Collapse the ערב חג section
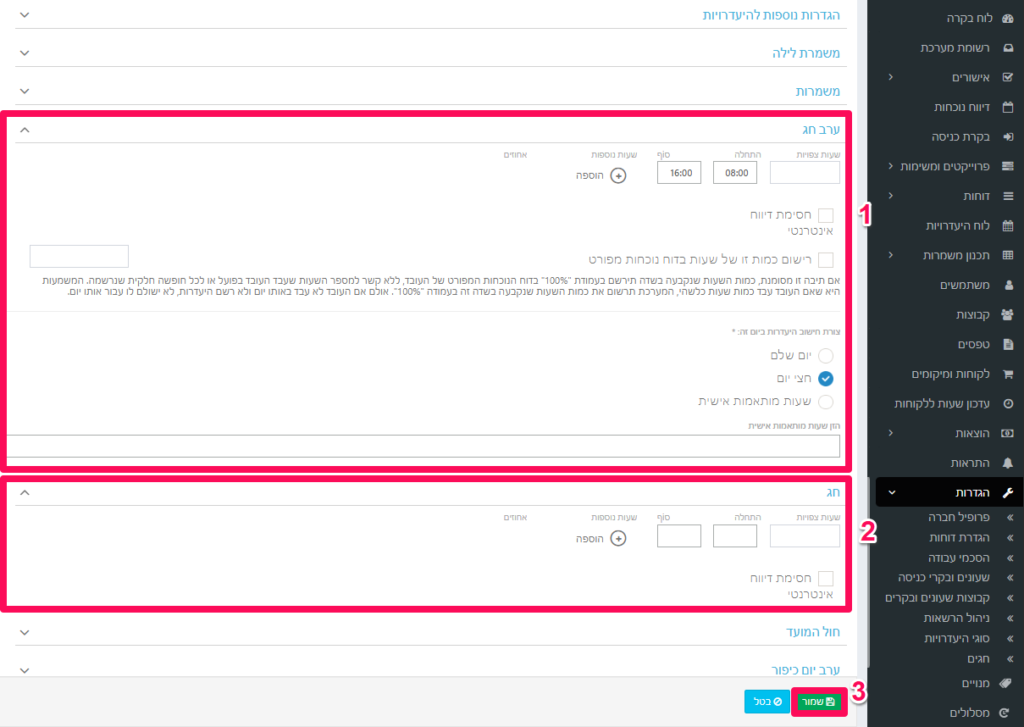The width and height of the screenshot is (1024, 727). 25,130
